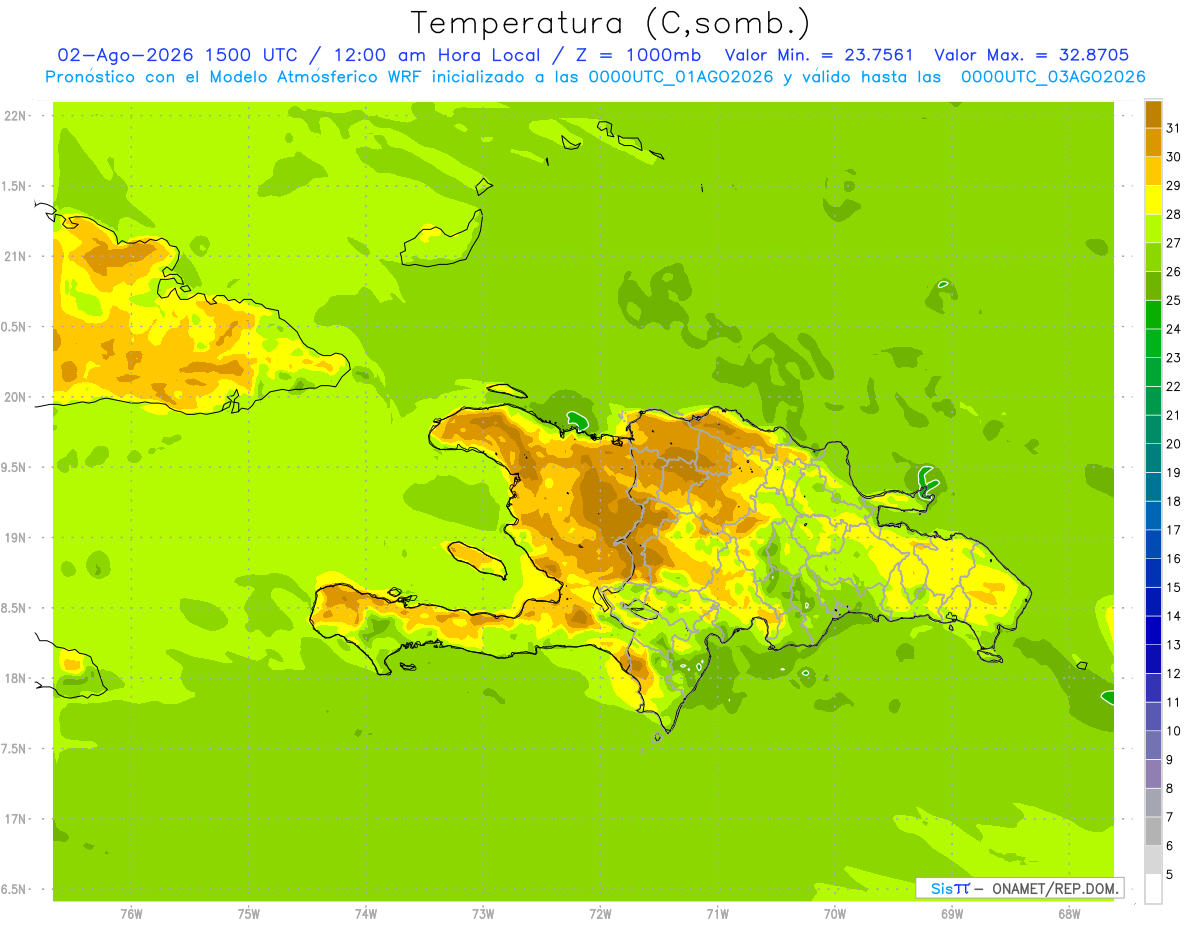
Task: Click the longitude label "69W"
Action: point(952,914)
